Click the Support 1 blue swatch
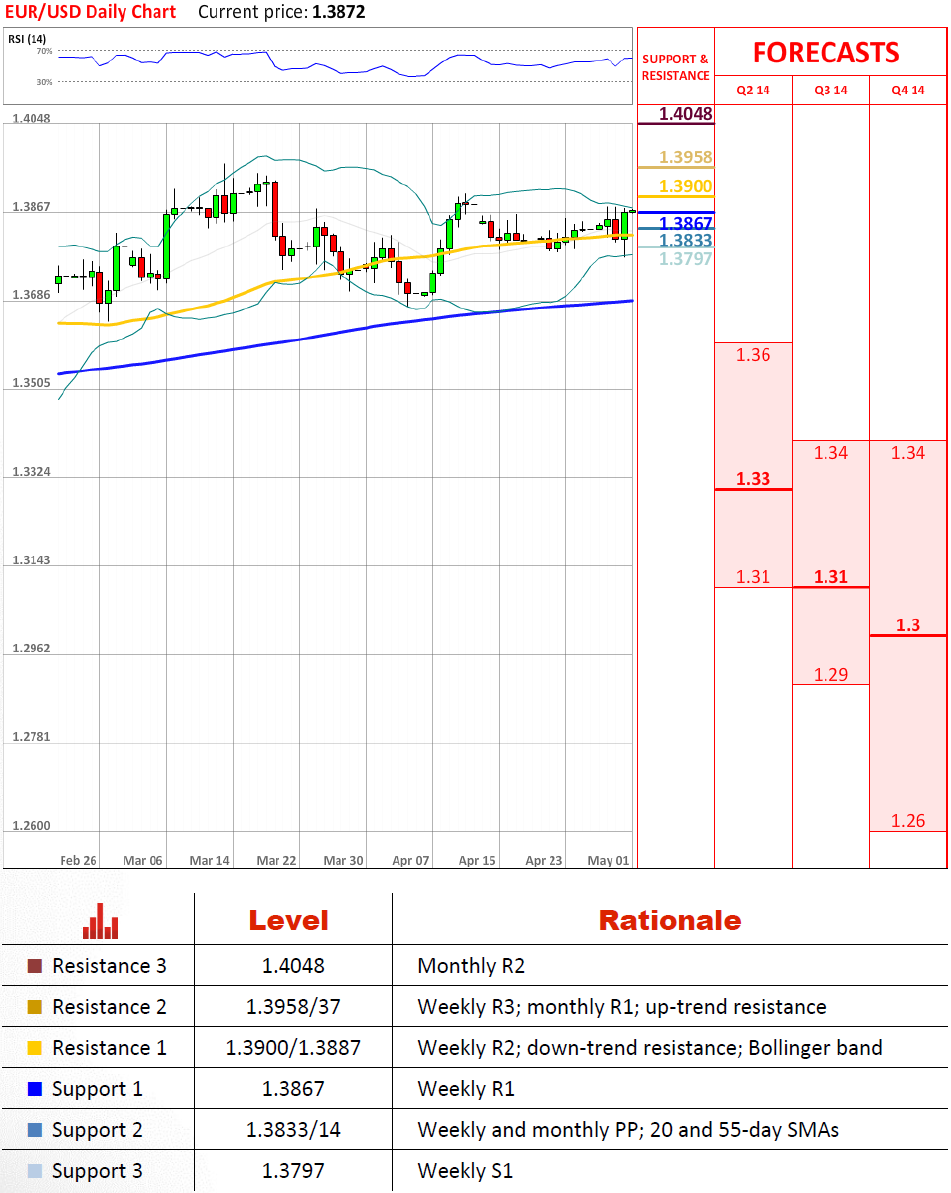951x1193 pixels. pos(35,1089)
